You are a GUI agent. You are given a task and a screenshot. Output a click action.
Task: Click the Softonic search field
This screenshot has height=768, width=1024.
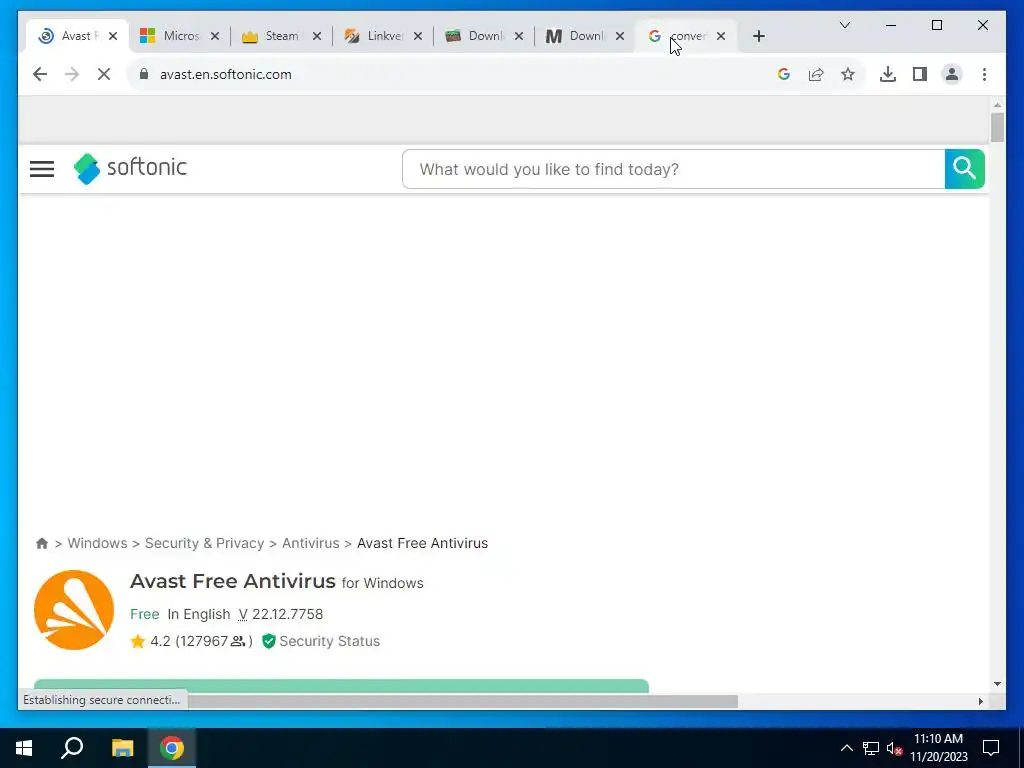point(673,169)
